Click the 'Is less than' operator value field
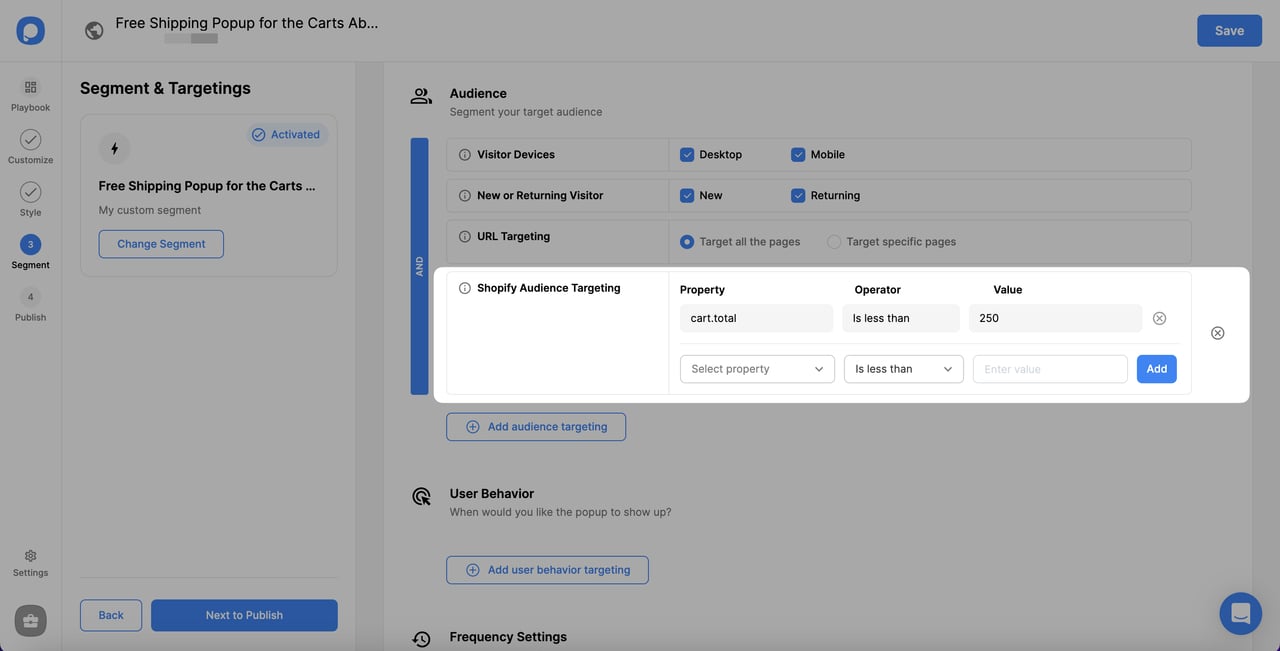1280x651 pixels. 901,318
